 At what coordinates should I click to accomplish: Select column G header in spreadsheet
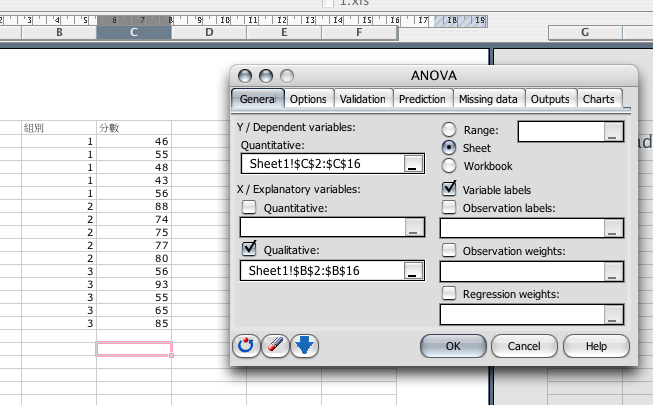tap(585, 32)
